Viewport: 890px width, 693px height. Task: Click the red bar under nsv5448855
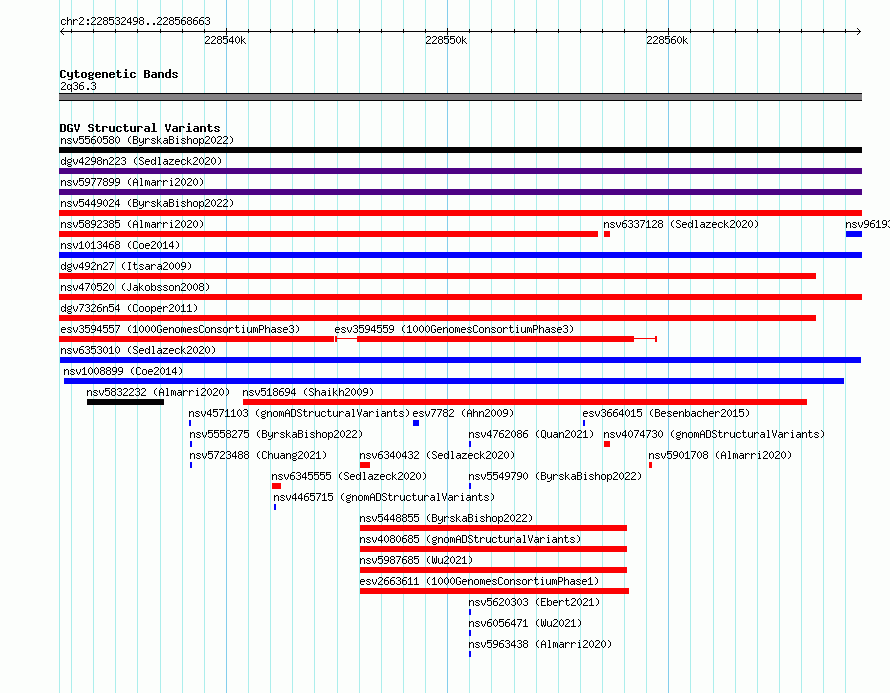[493, 528]
